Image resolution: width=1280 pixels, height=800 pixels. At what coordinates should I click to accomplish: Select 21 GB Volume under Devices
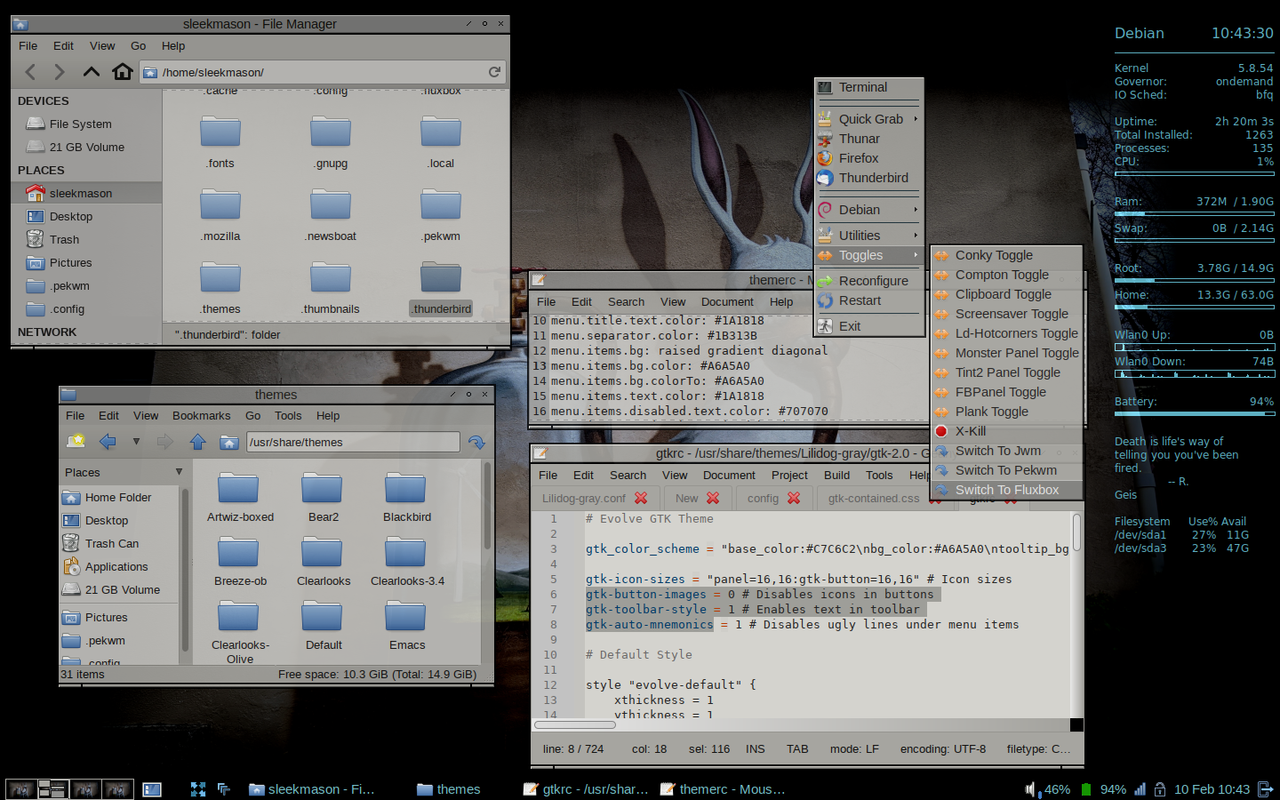[x=87, y=147]
